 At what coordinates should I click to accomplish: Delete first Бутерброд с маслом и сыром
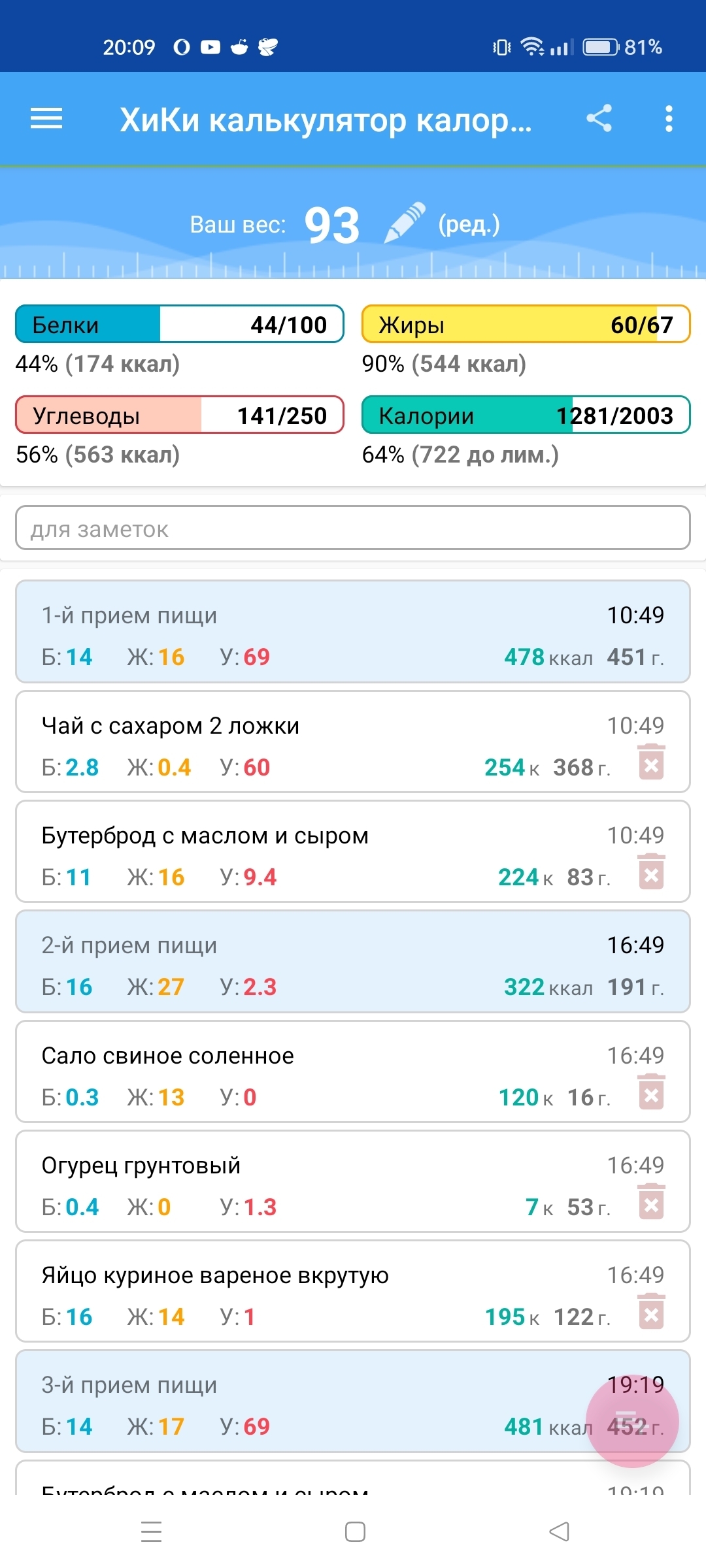click(x=651, y=872)
